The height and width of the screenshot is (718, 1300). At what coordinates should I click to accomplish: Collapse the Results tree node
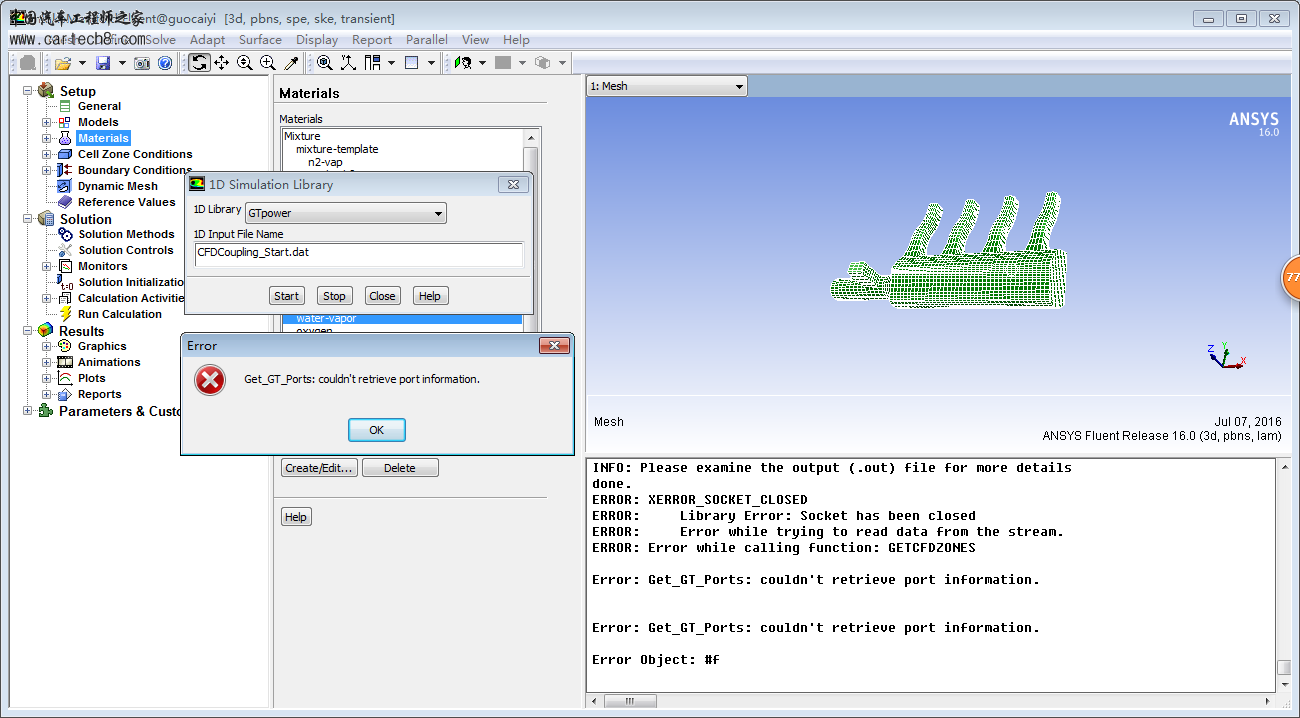28,331
